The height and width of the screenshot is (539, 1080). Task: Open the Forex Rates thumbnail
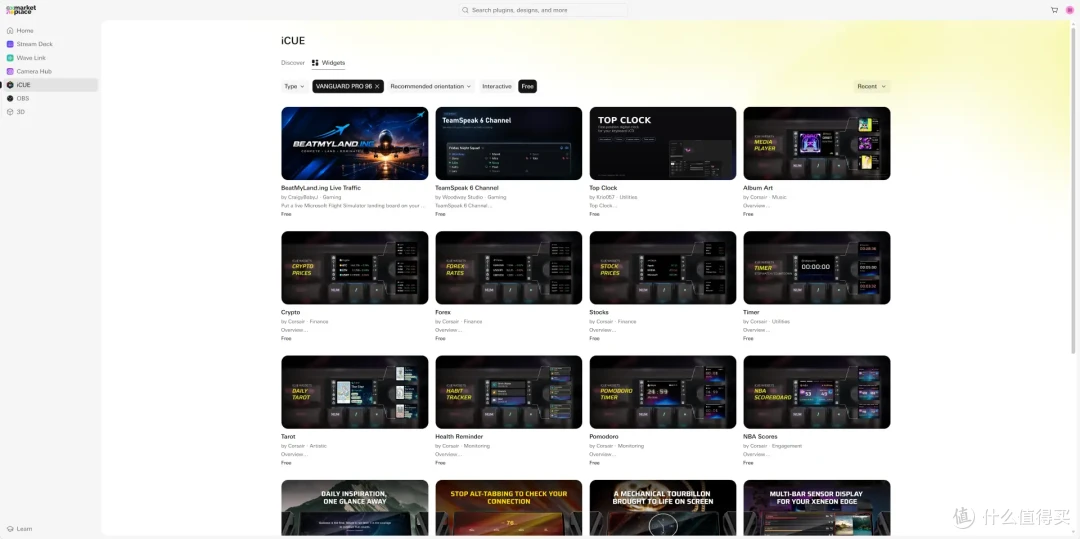[508, 268]
